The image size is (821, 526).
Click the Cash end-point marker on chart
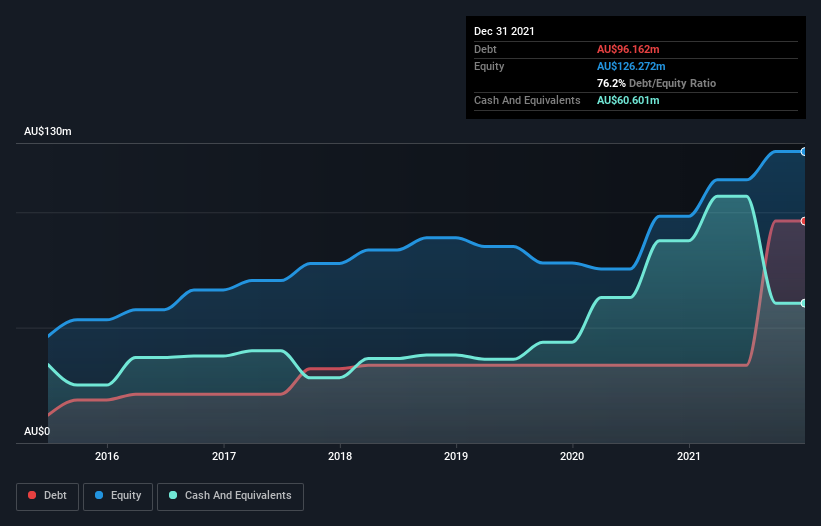804,303
